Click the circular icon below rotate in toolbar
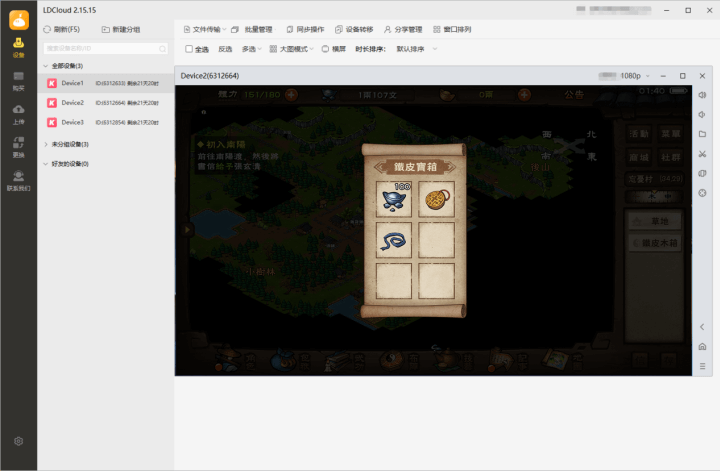Screen dimensions: 720x471 point(702,193)
